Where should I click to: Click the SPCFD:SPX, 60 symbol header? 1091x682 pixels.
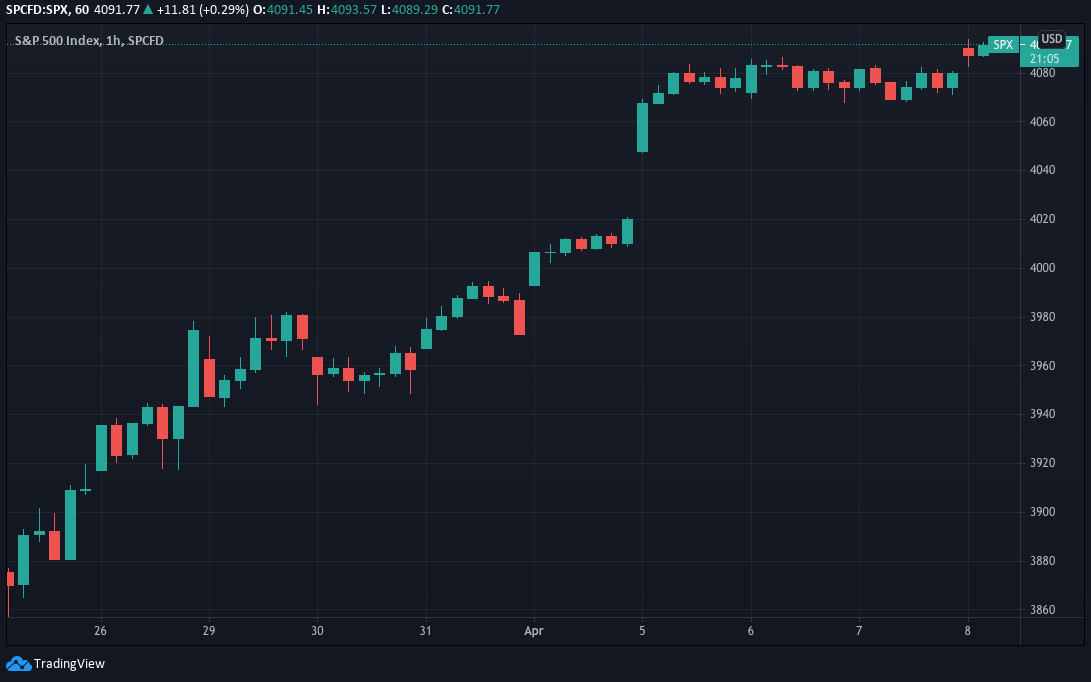[47, 10]
